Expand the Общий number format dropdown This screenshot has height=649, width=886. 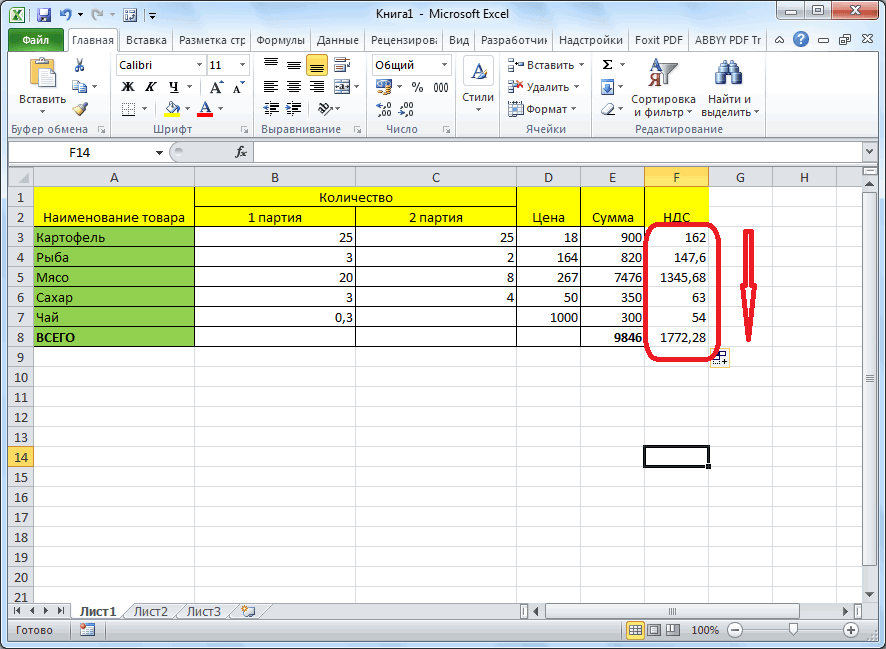click(443, 65)
